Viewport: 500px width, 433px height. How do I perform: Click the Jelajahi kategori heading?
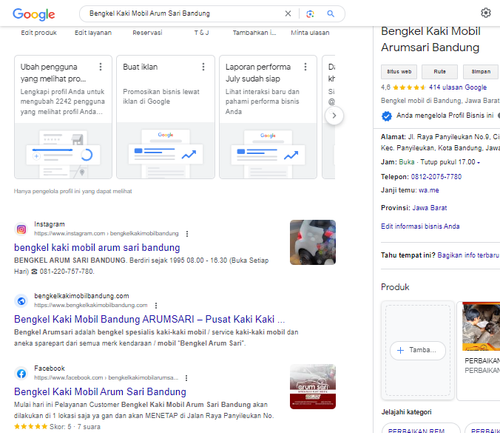[406, 412]
